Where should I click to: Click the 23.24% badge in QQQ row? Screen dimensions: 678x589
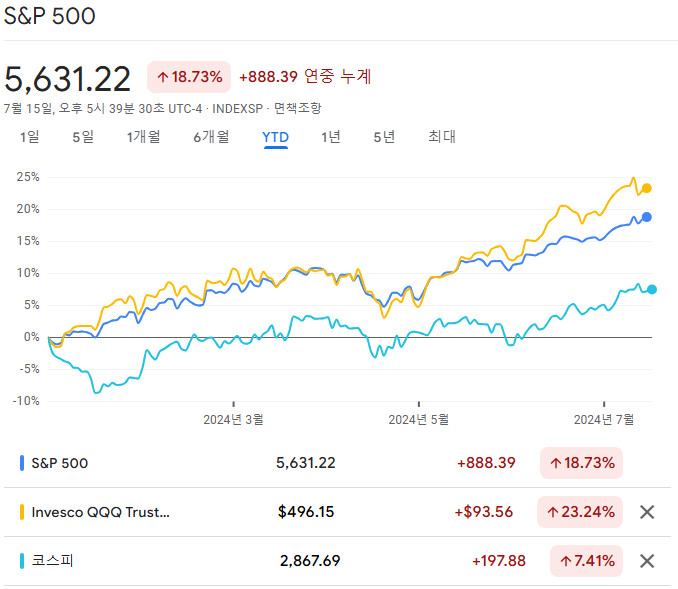click(x=581, y=512)
